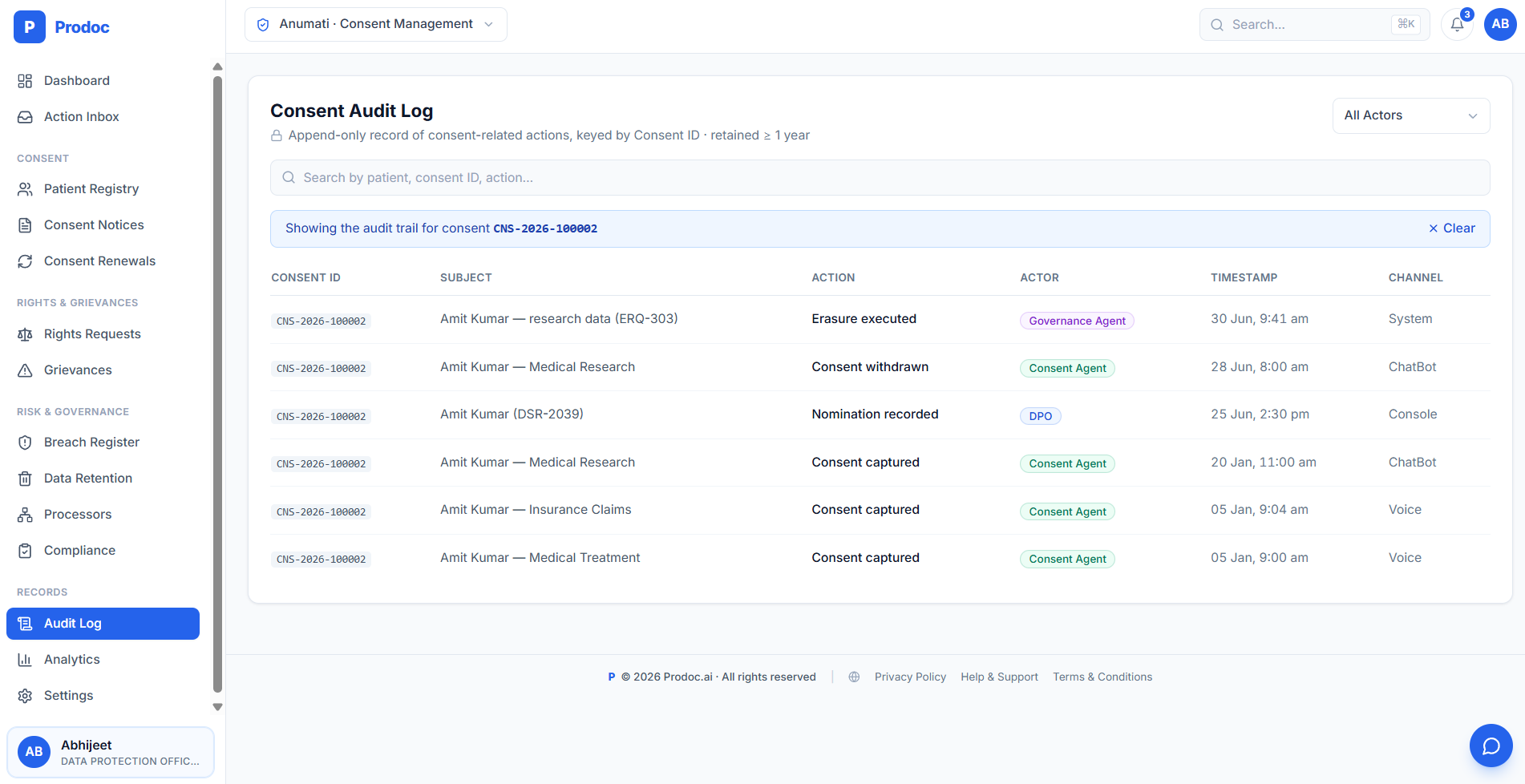Screen dimensions: 1525x784
Task: Click the Nomination recorded action text
Action: (x=875, y=414)
